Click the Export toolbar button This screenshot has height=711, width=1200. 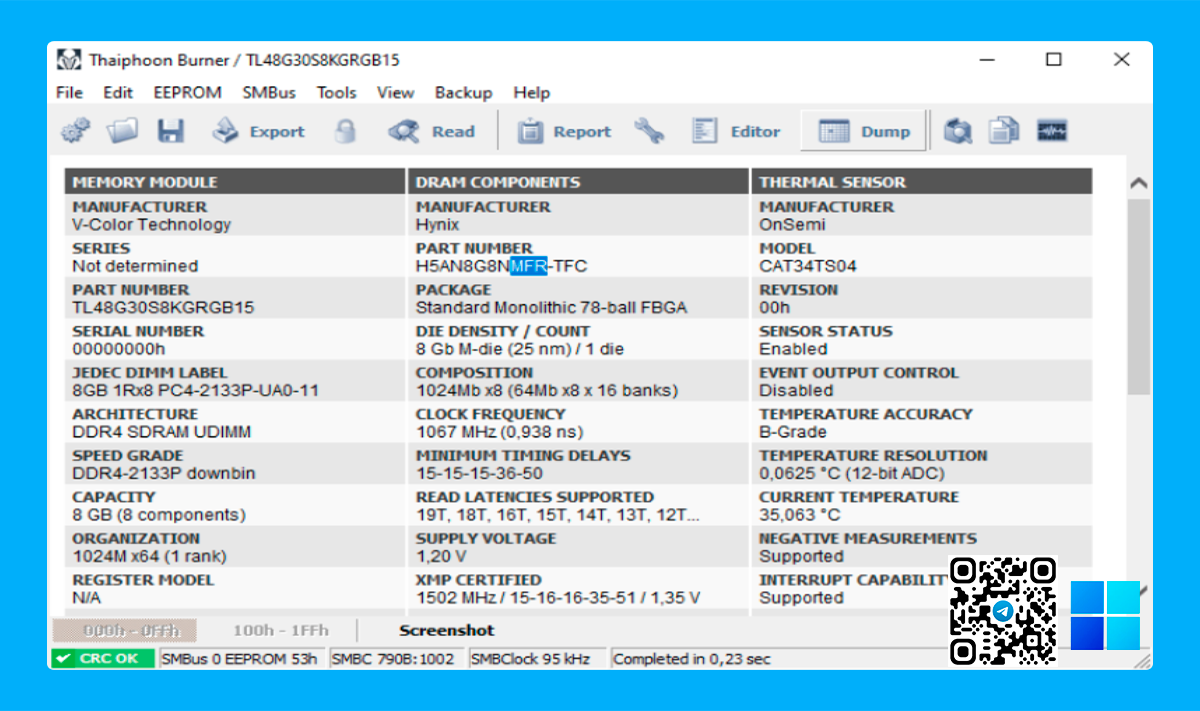259,131
